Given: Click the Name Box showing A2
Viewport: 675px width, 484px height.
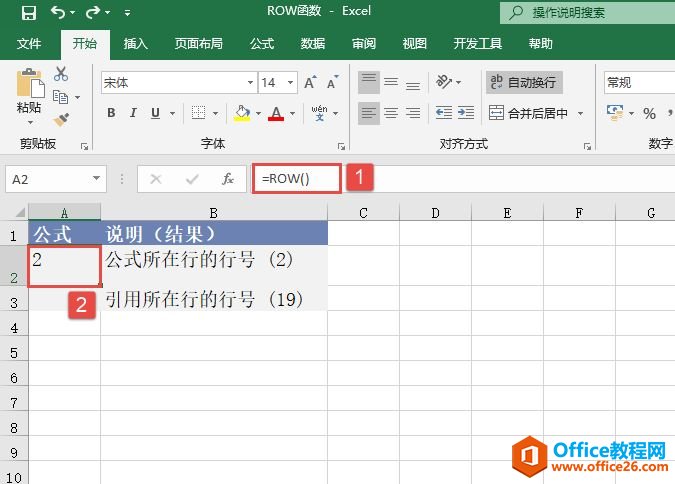Looking at the screenshot, I should 56,179.
